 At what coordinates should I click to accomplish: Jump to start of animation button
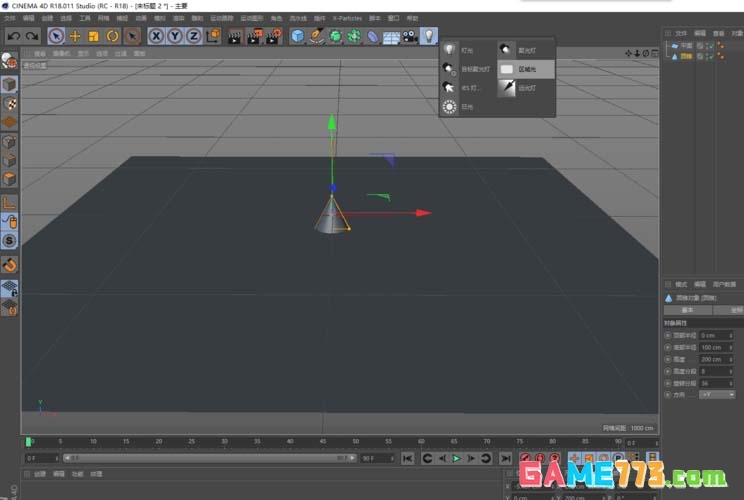408,458
